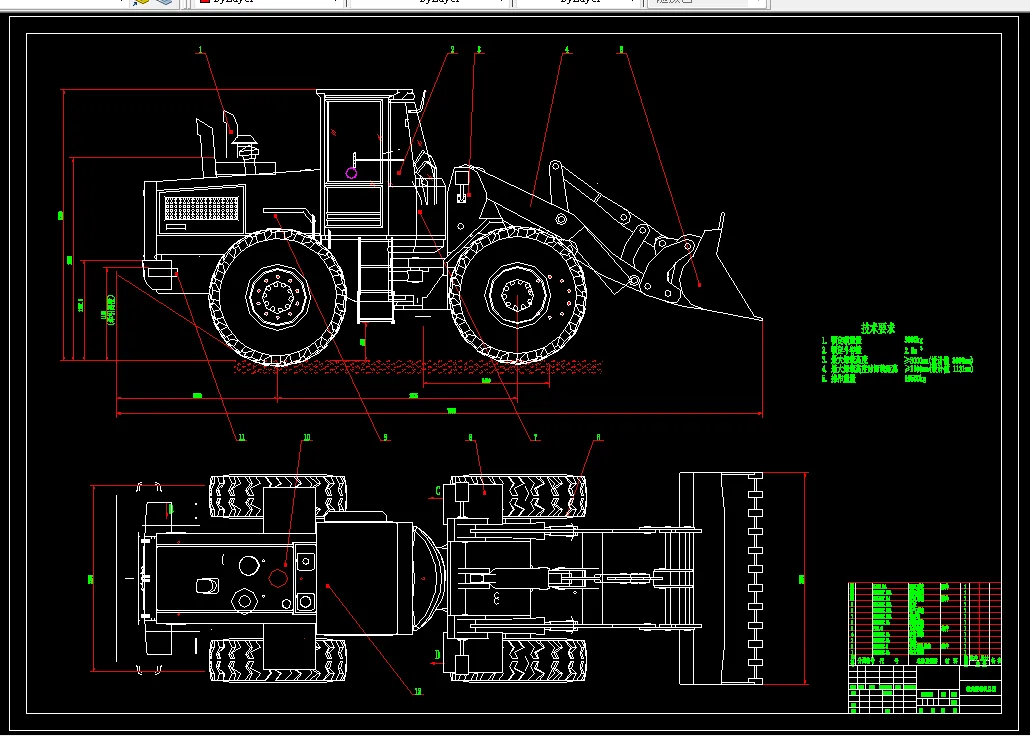Select callout number 10 below the side view
The image size is (1030, 736).
[x=306, y=437]
